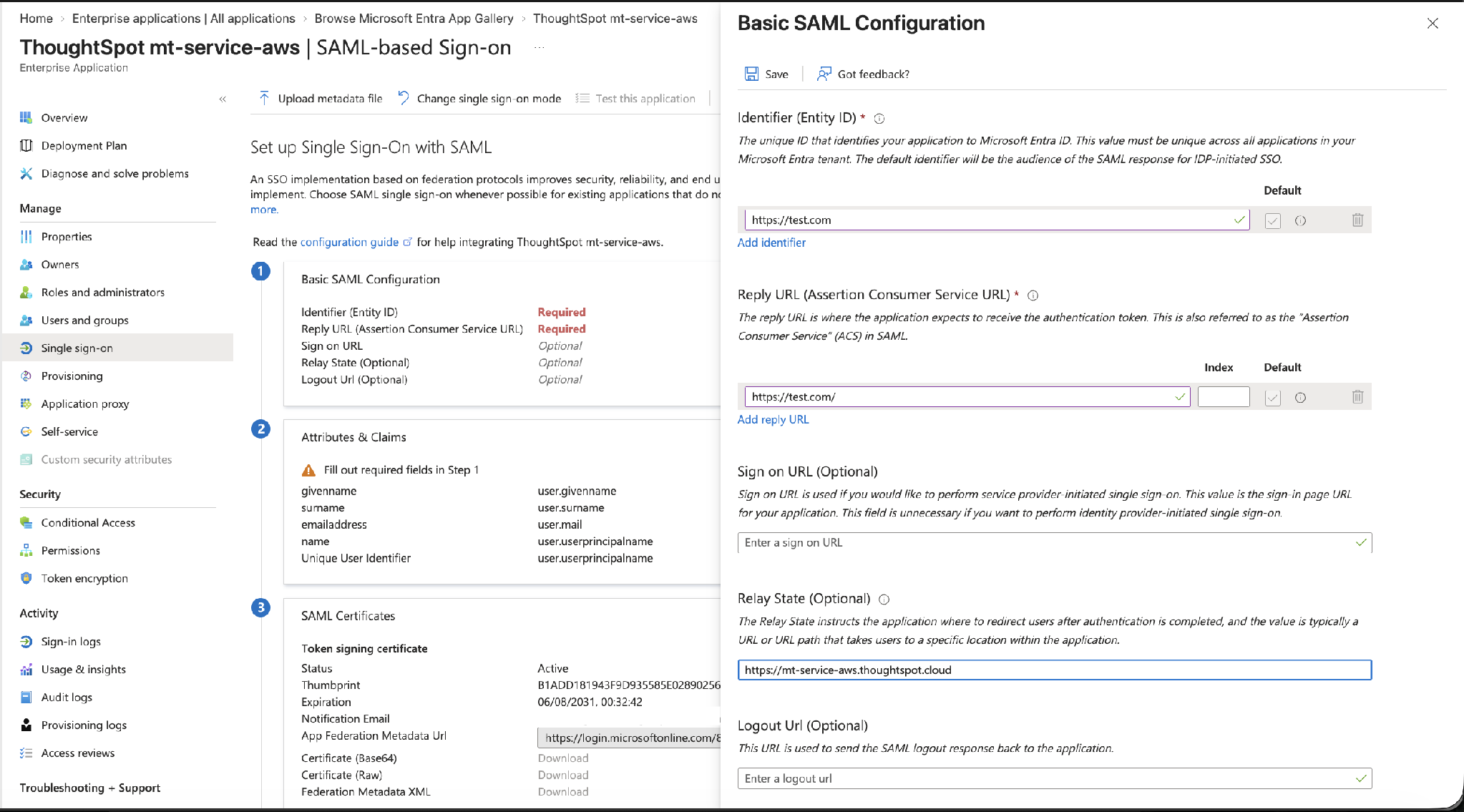Click info icon next to Identifier (Entity ID)
This screenshot has height=812, width=1464.
tap(879, 119)
